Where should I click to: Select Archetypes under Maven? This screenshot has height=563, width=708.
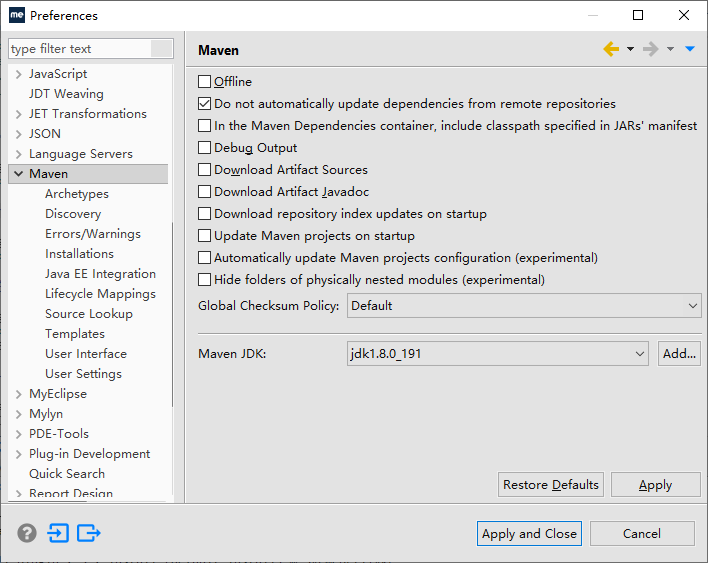77,194
